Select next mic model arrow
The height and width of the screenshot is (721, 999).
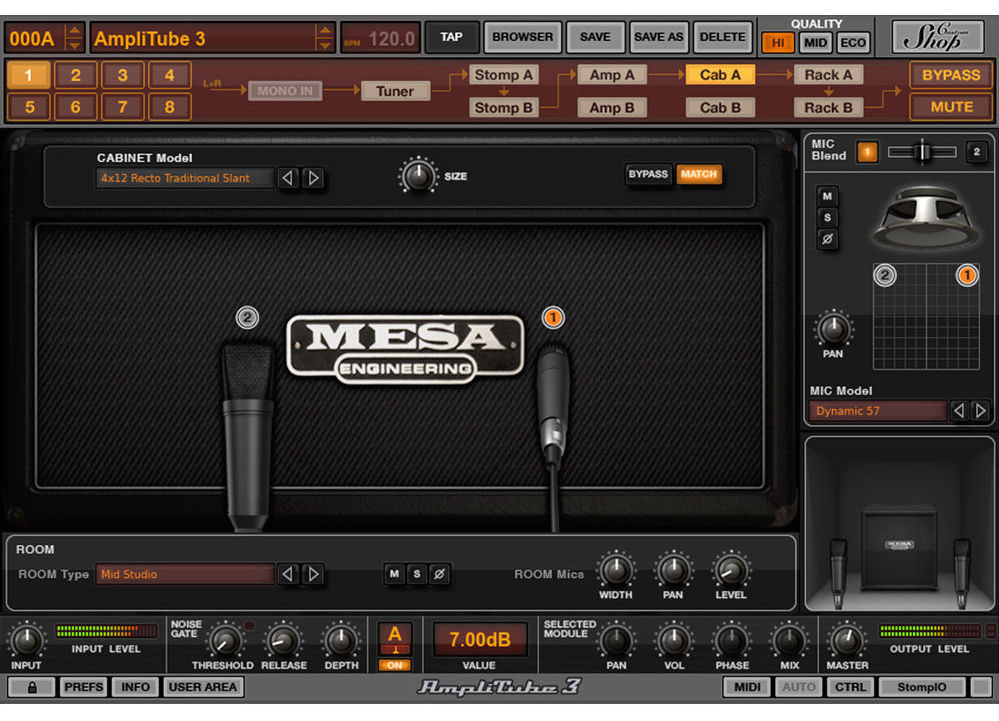tap(981, 411)
